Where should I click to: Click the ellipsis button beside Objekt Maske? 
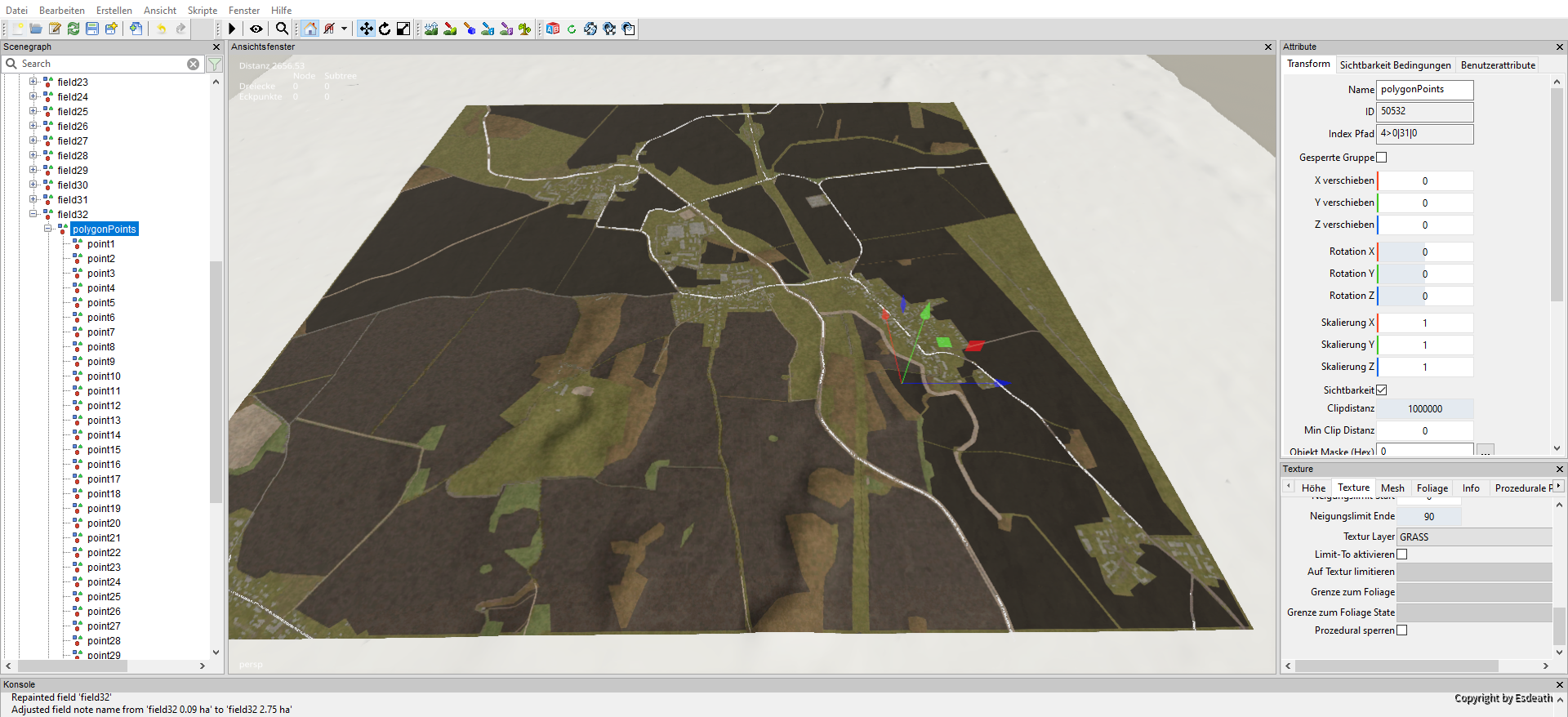click(x=1486, y=450)
